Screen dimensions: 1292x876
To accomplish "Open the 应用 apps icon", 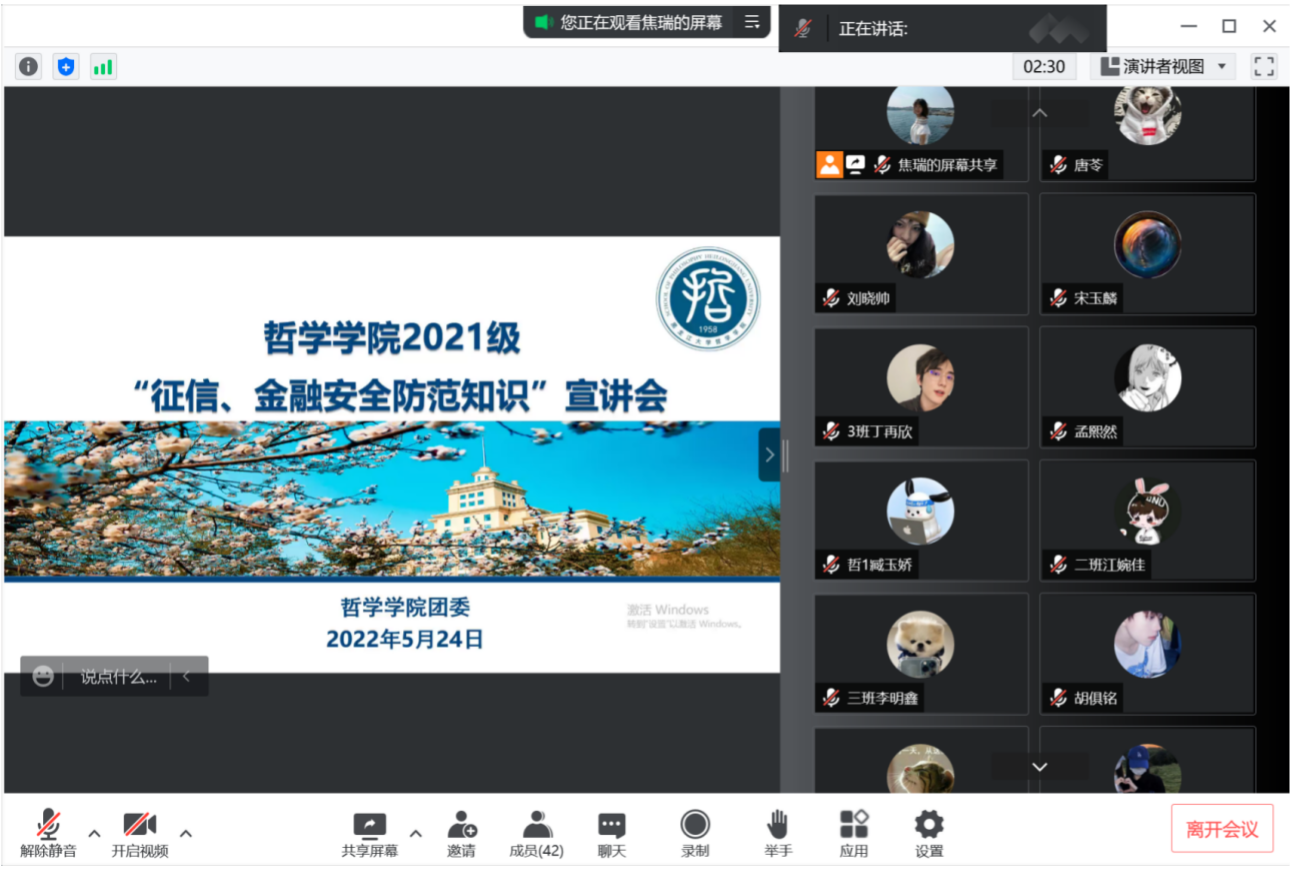I will (853, 834).
